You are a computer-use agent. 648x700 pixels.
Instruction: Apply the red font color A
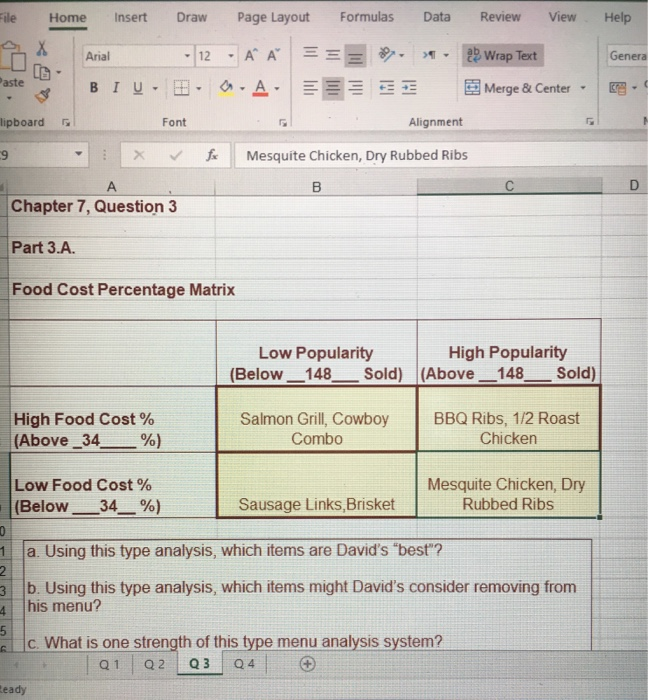(260, 88)
